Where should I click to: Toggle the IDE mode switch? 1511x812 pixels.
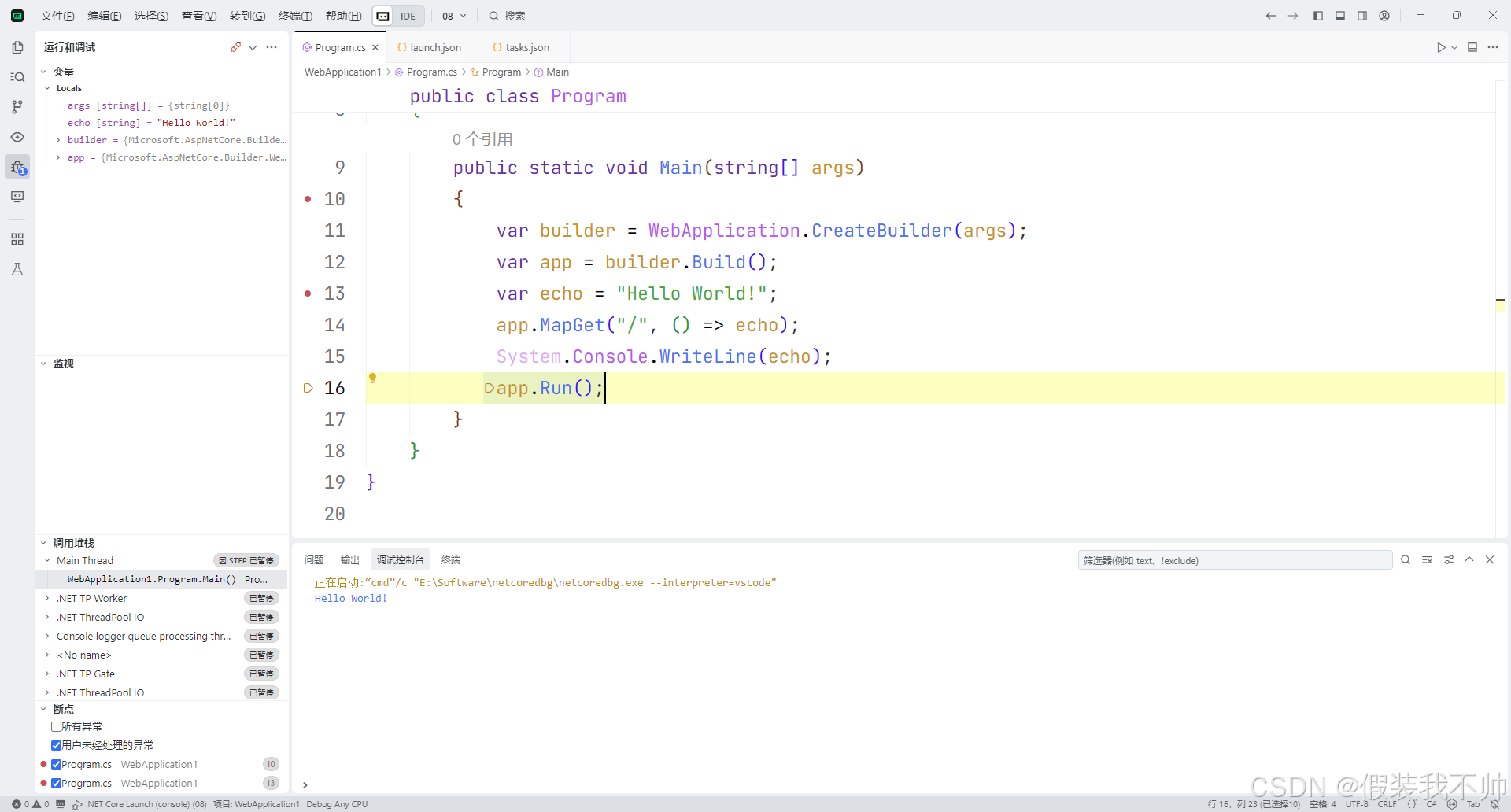tap(398, 16)
